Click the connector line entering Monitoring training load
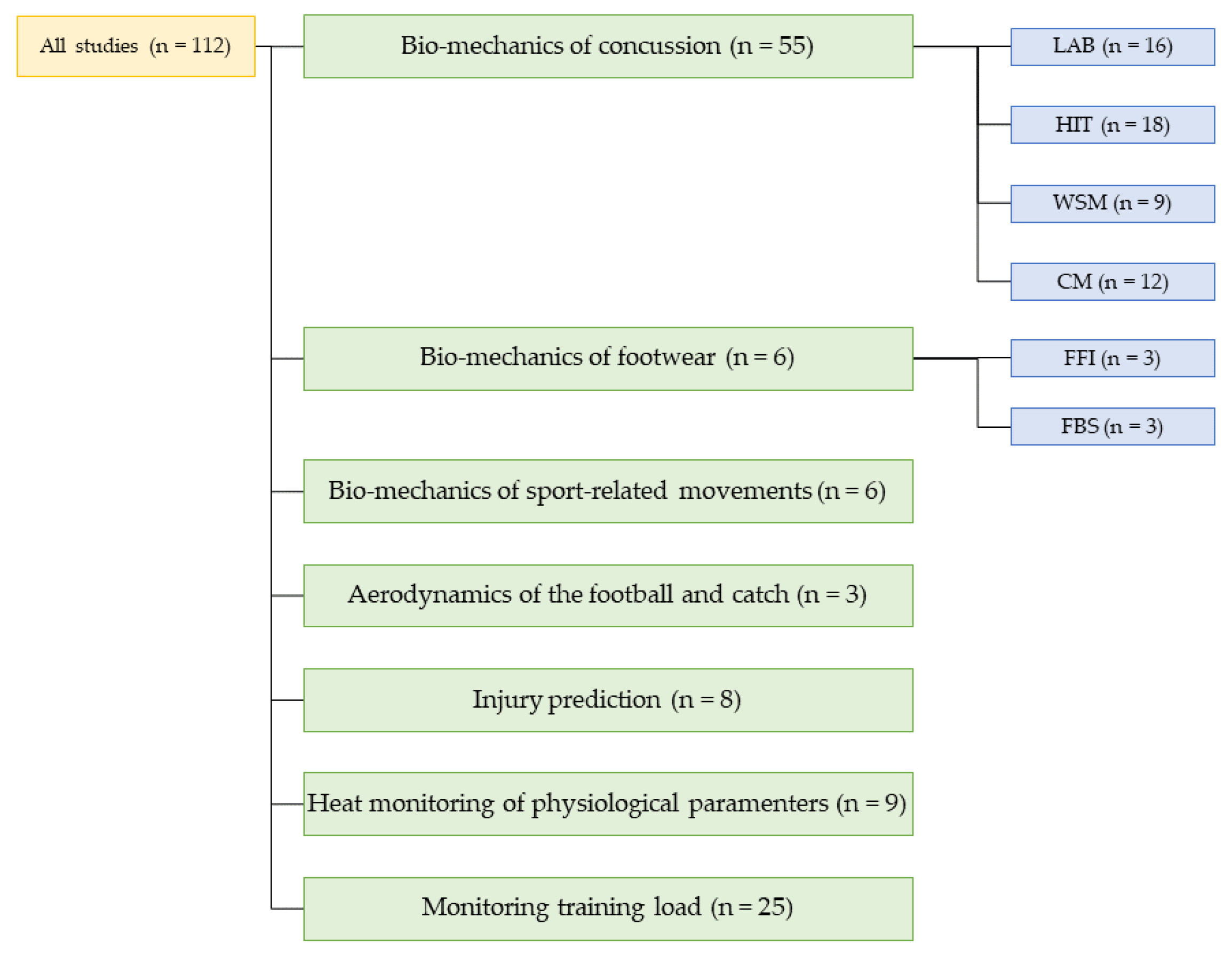 (x=287, y=909)
